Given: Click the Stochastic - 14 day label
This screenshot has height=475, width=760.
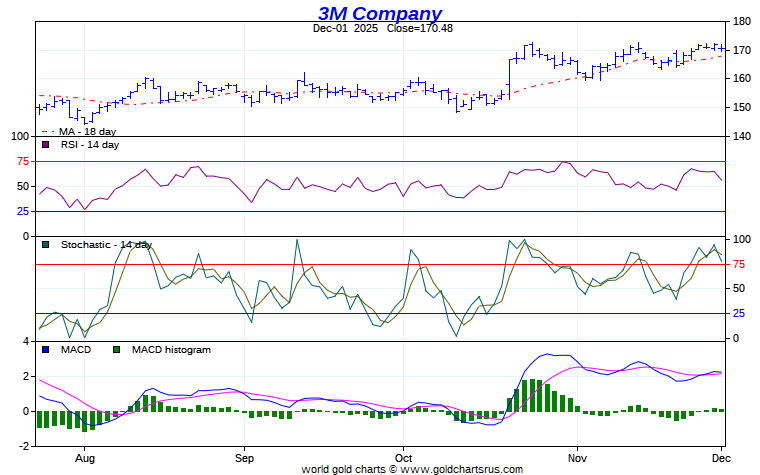Looking at the screenshot, I should click(x=106, y=244).
